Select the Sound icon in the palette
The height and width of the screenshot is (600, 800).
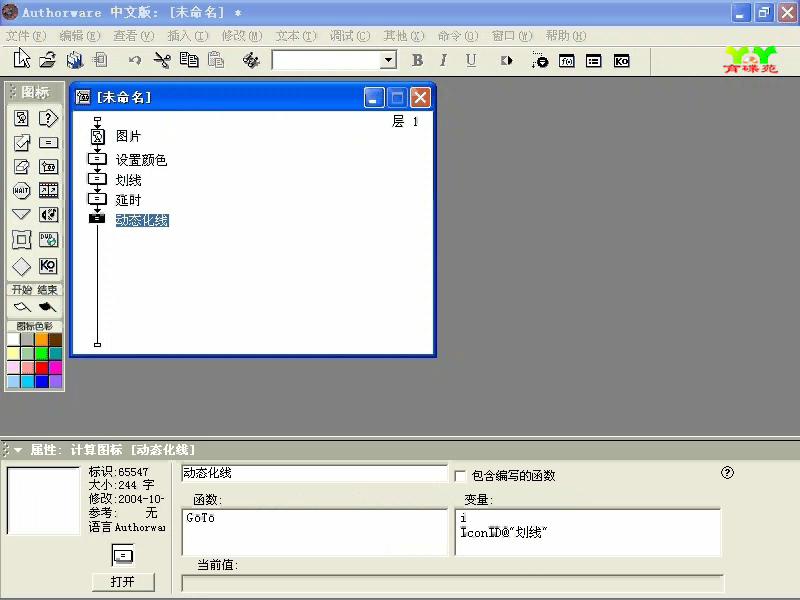point(48,214)
